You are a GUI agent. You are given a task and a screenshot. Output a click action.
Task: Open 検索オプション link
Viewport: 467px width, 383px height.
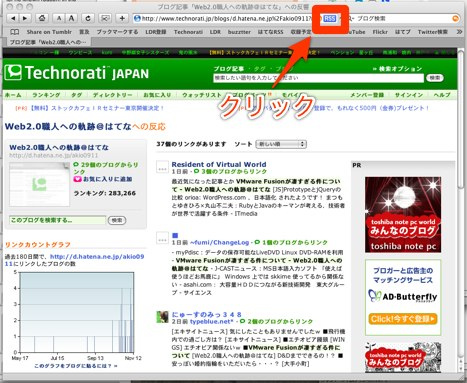pyautogui.click(x=397, y=69)
